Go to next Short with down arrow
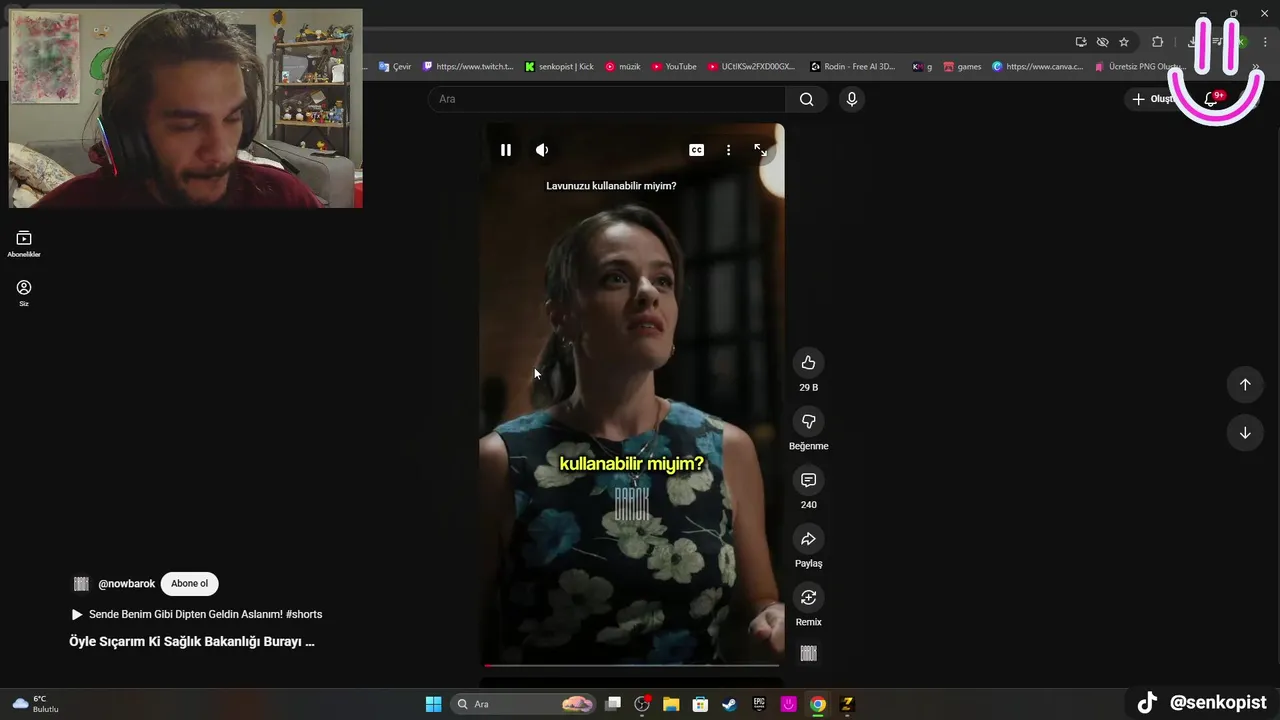Image resolution: width=1280 pixels, height=720 pixels. (1245, 433)
